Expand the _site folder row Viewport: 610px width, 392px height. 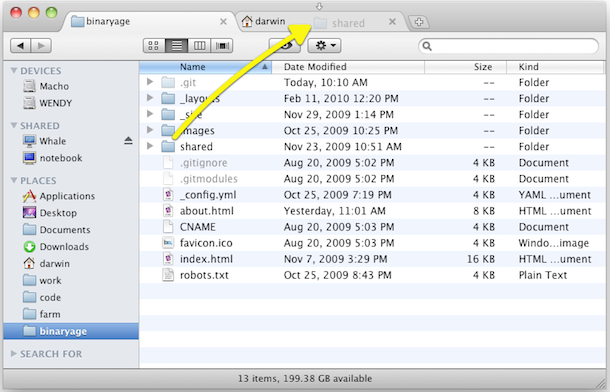tap(150, 114)
